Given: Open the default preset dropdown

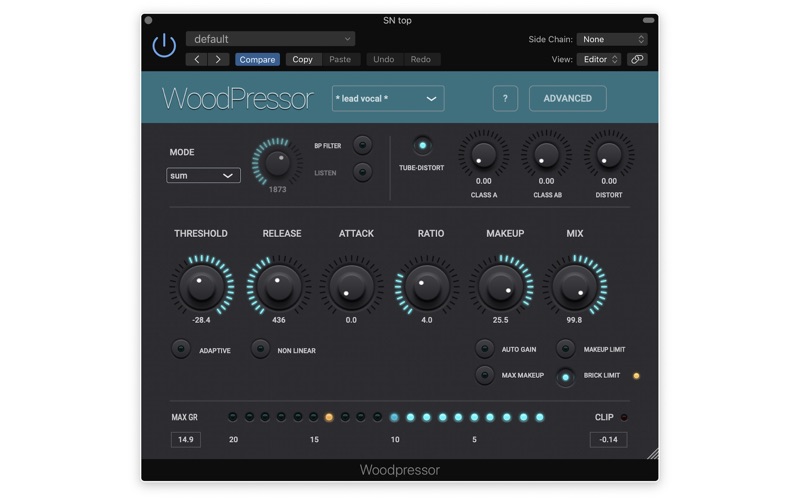Looking at the screenshot, I should (x=270, y=39).
